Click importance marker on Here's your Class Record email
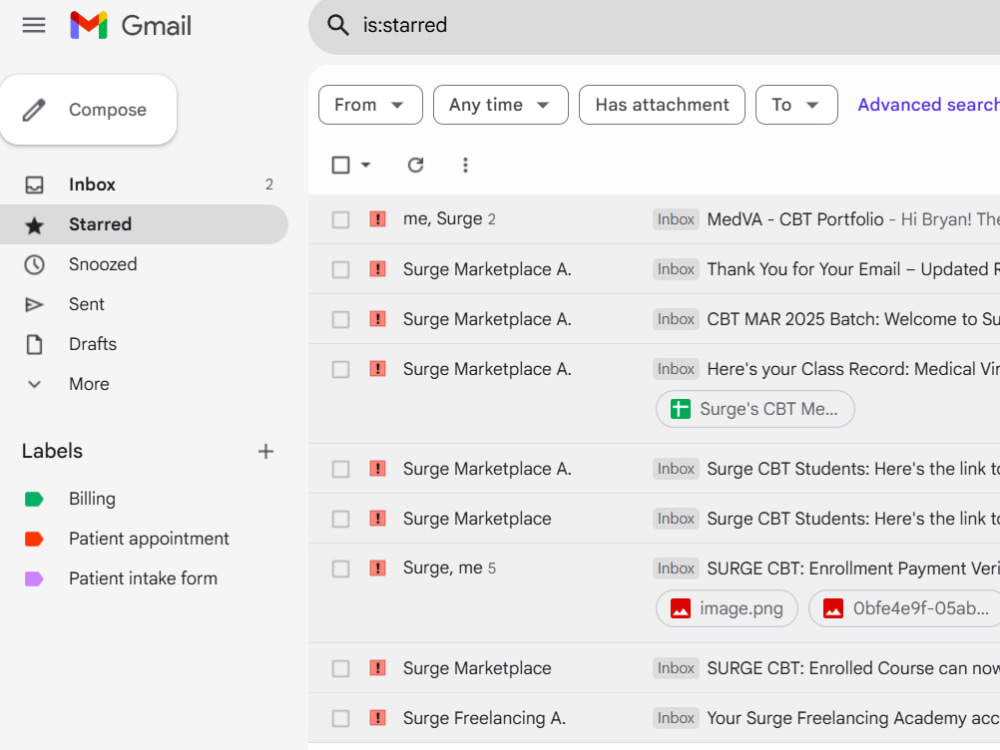This screenshot has width=1000, height=750. (378, 369)
